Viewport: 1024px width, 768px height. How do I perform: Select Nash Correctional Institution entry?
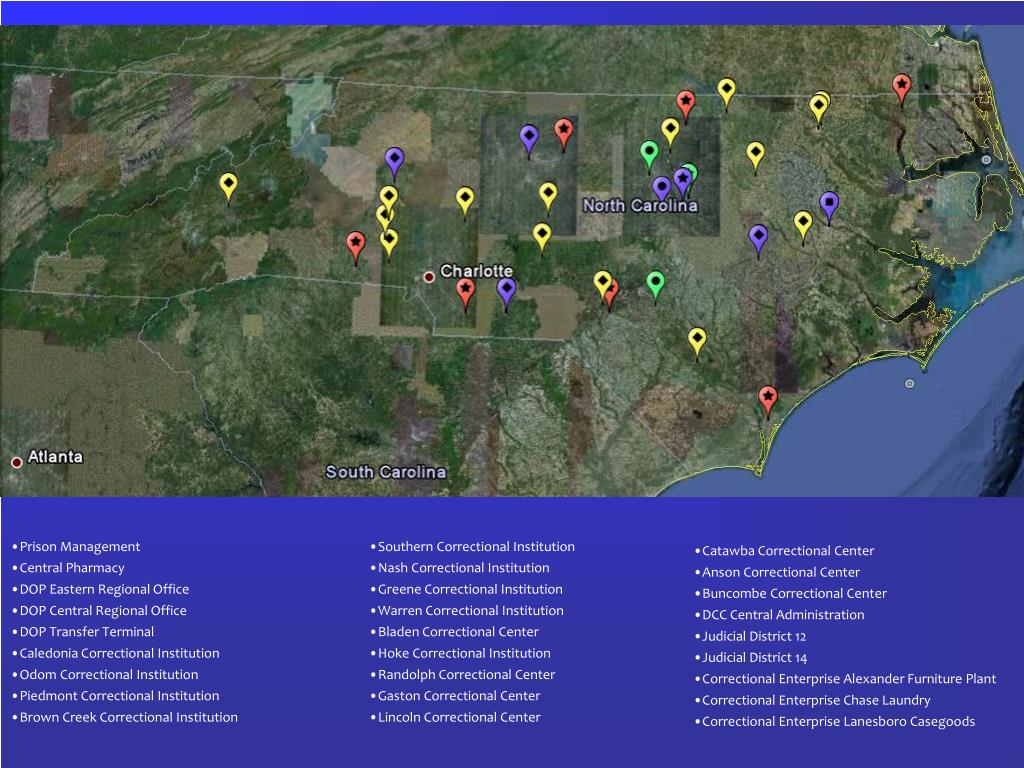point(464,568)
